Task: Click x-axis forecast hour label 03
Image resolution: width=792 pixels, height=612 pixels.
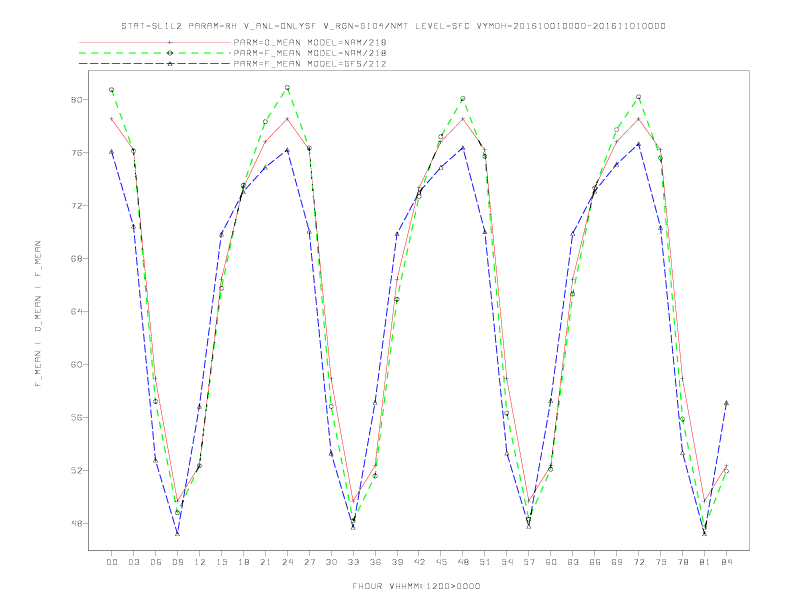Action: point(133,562)
